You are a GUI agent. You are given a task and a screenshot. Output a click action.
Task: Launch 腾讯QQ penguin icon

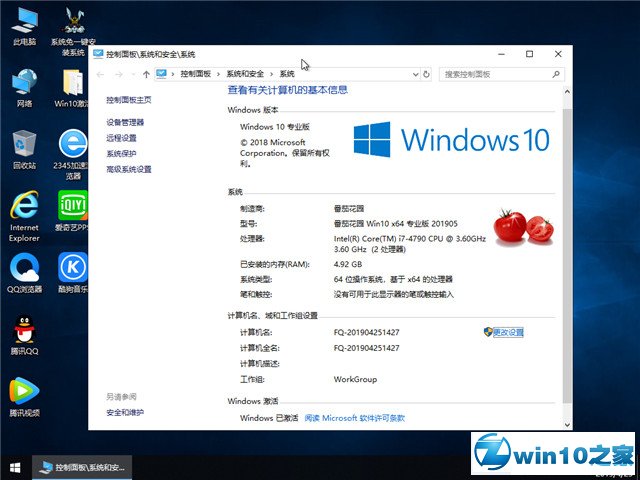click(x=24, y=335)
